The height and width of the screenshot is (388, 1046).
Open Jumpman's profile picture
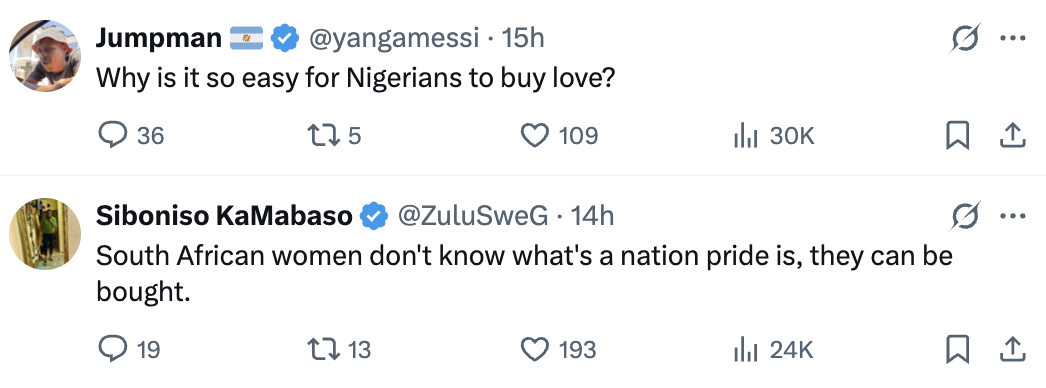pos(45,56)
